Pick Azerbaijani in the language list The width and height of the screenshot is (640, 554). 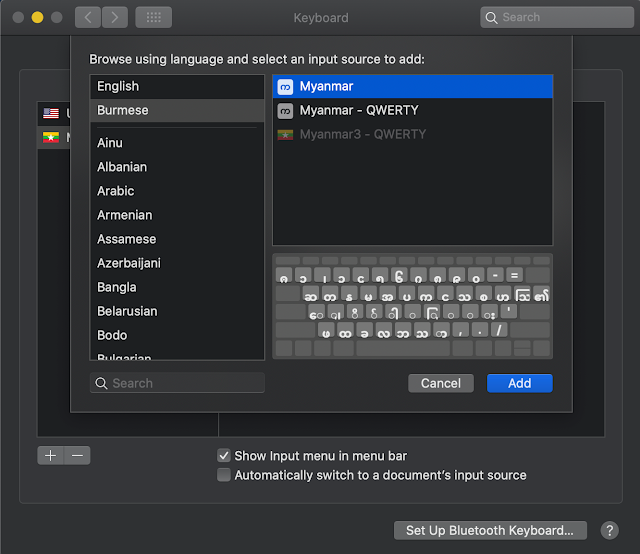pos(128,263)
